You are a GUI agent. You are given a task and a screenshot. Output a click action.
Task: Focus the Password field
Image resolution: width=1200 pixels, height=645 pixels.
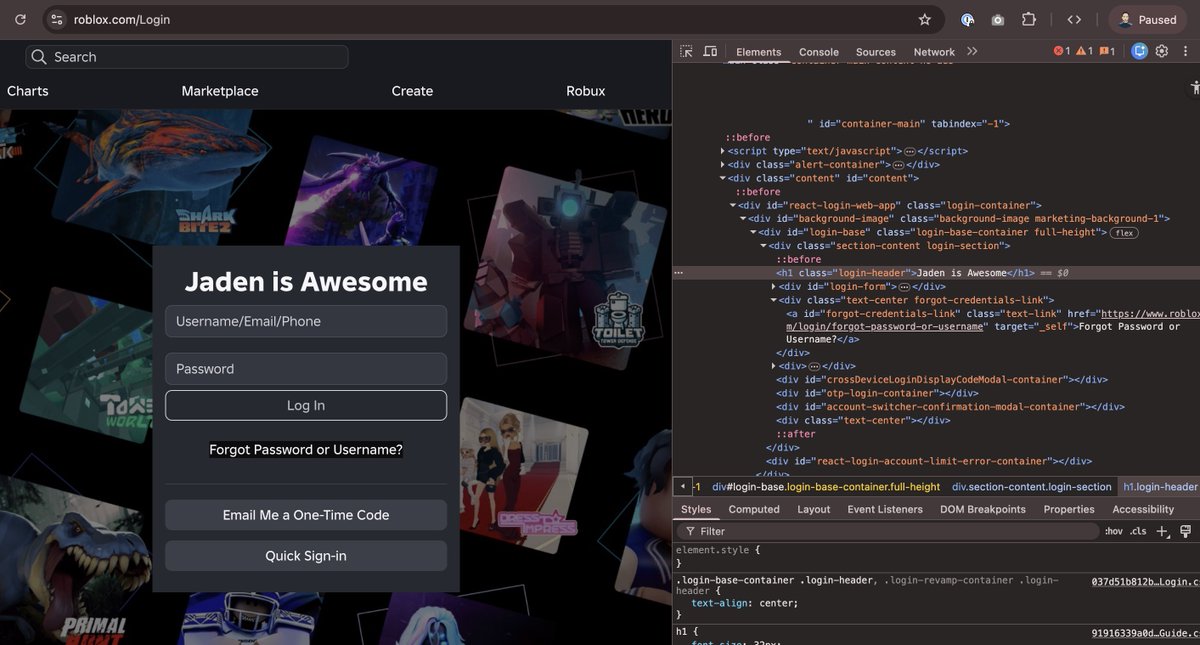tap(306, 369)
